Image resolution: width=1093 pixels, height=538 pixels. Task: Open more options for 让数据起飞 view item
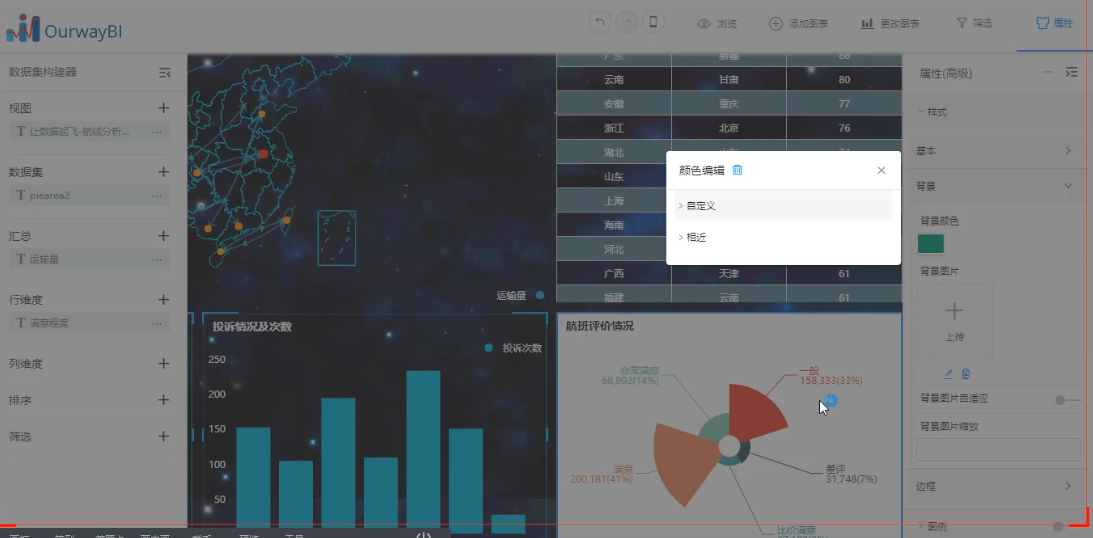(x=157, y=132)
